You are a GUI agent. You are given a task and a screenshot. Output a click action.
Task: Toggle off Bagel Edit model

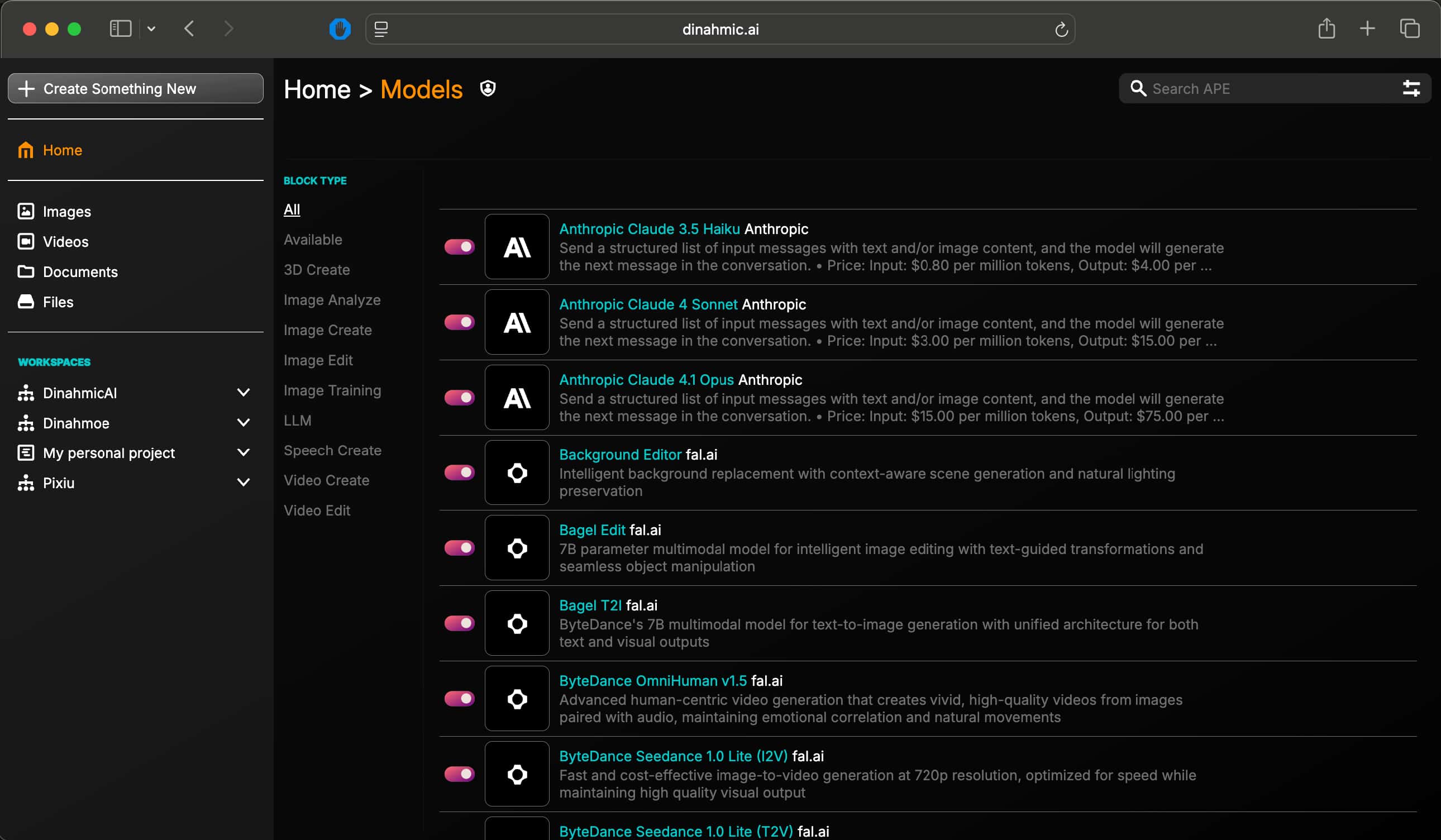[x=459, y=548]
